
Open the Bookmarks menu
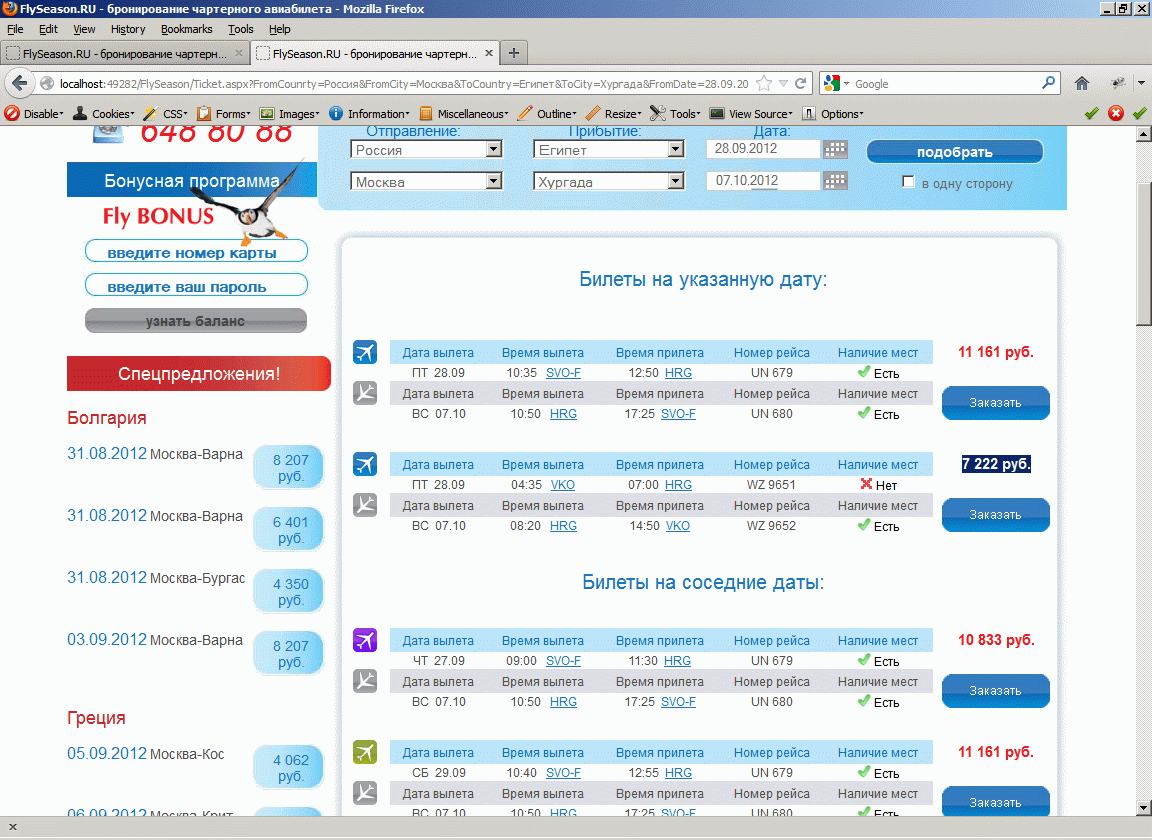click(x=187, y=29)
